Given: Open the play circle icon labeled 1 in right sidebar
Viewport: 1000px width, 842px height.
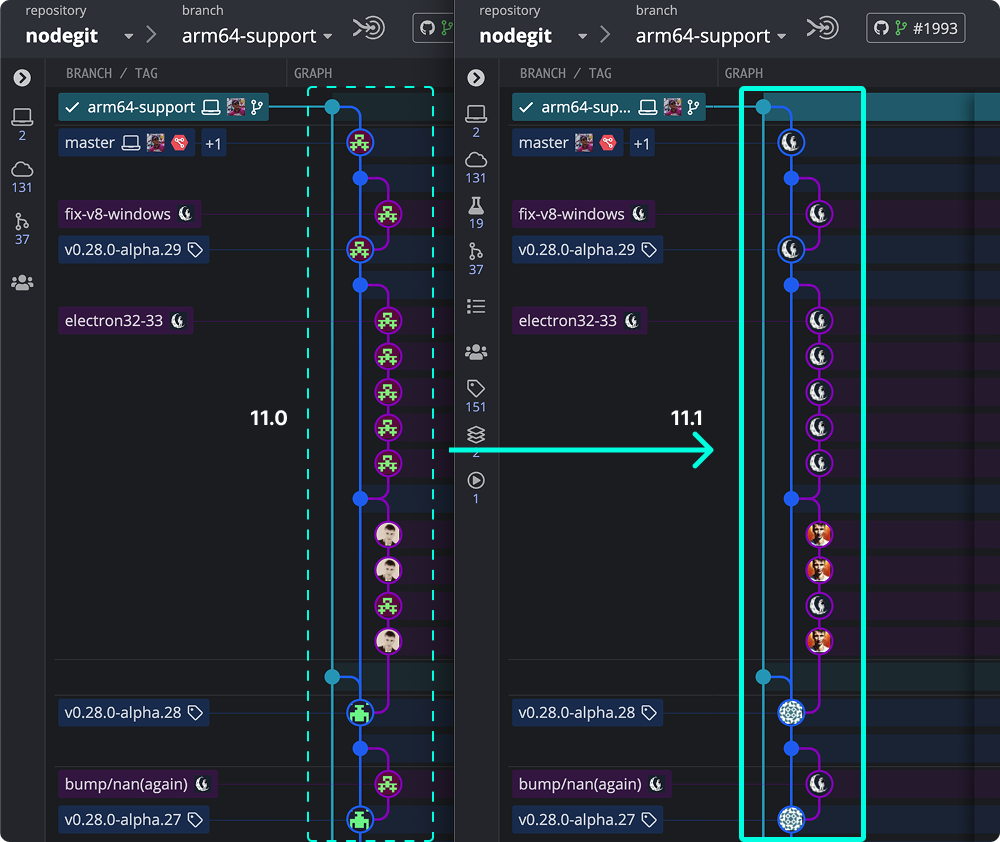Looking at the screenshot, I should [x=476, y=480].
